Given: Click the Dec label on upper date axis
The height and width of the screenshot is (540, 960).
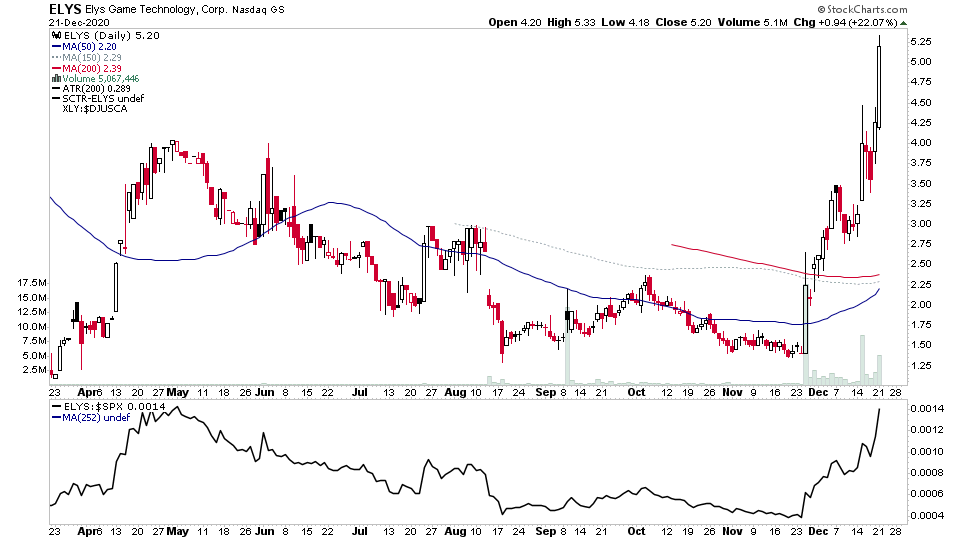Looking at the screenshot, I should click(818, 392).
